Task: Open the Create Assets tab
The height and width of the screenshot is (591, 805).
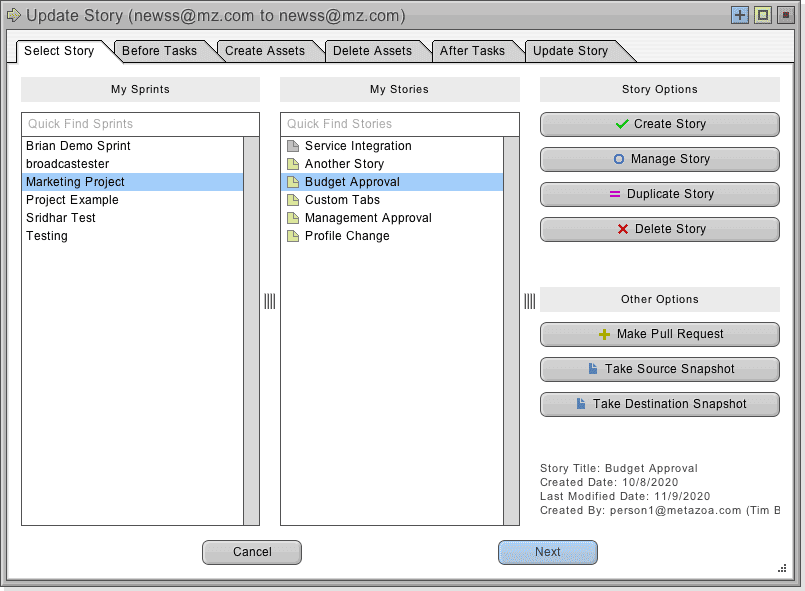Action: tap(265, 51)
